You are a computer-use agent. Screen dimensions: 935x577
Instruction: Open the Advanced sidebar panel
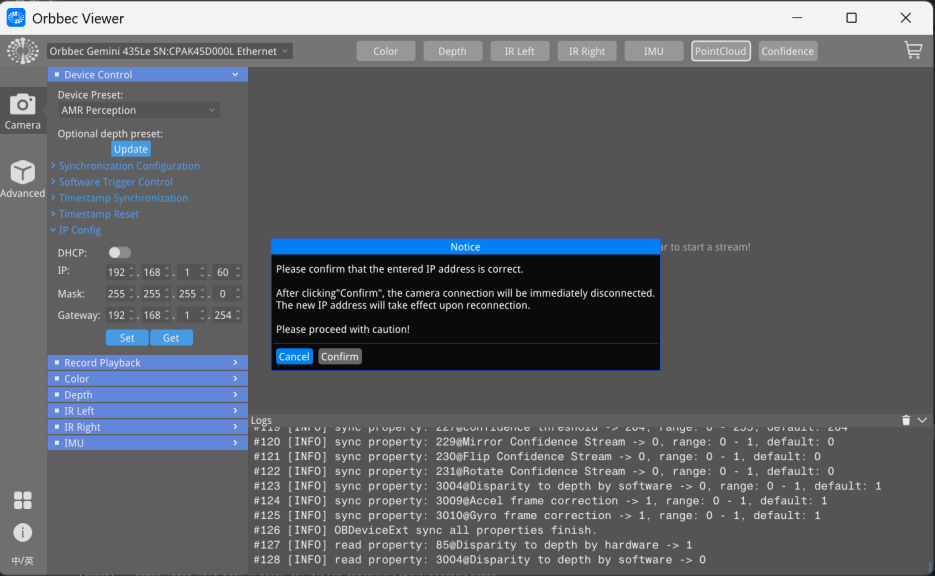[22, 178]
